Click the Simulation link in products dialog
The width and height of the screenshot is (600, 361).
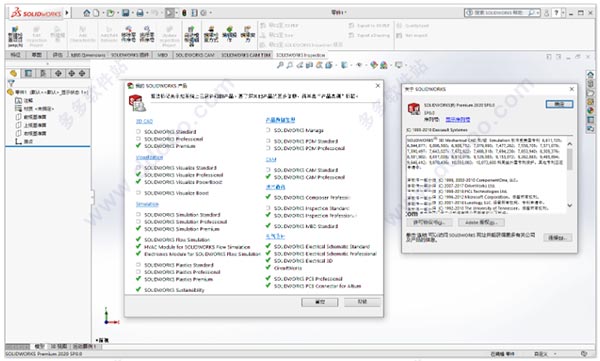147,204
